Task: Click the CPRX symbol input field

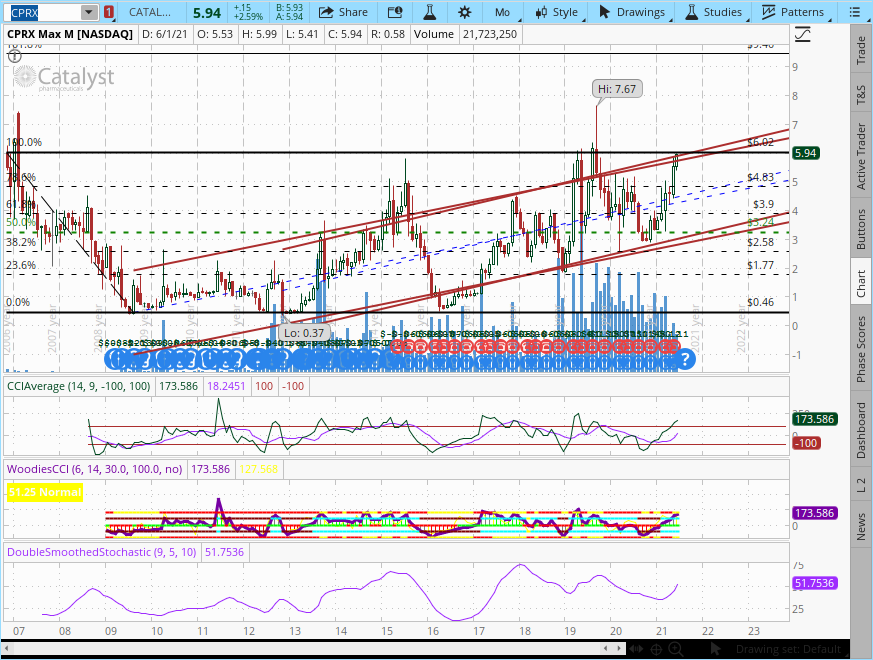Action: 40,12
